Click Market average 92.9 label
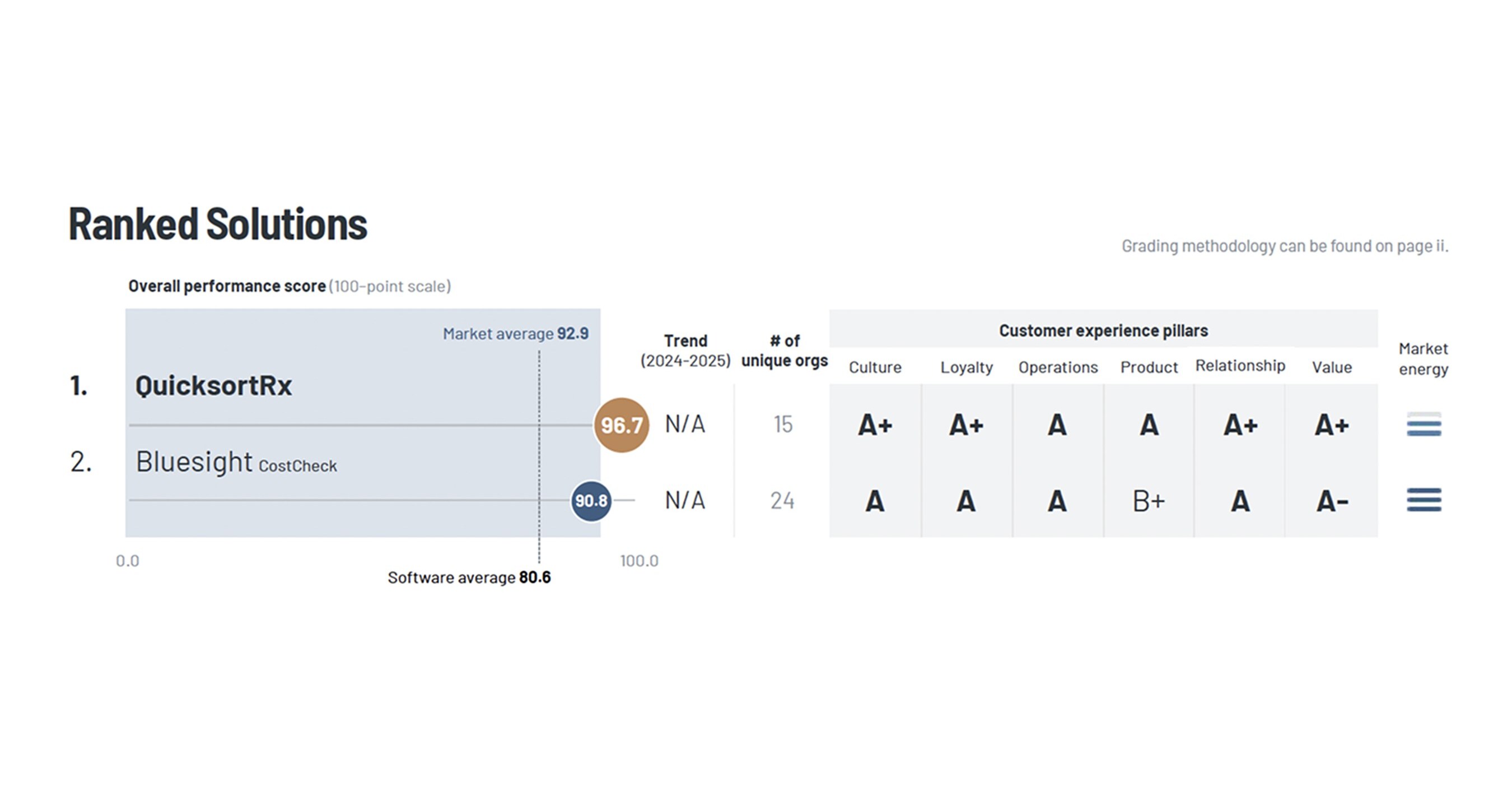This screenshot has height=792, width=1512. pos(515,333)
